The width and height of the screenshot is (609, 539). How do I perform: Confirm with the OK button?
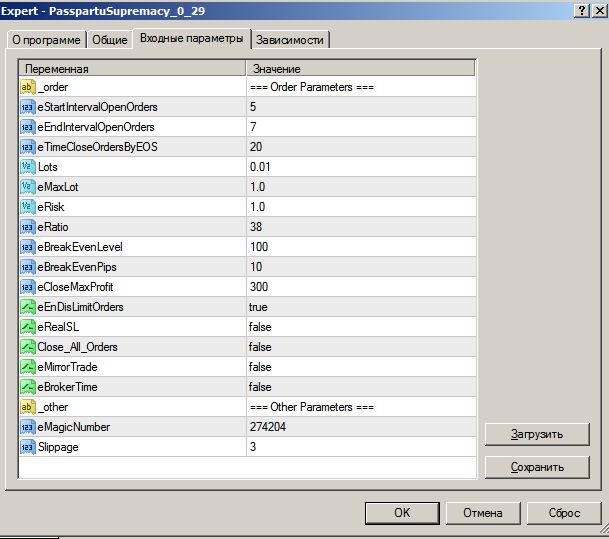click(x=402, y=513)
